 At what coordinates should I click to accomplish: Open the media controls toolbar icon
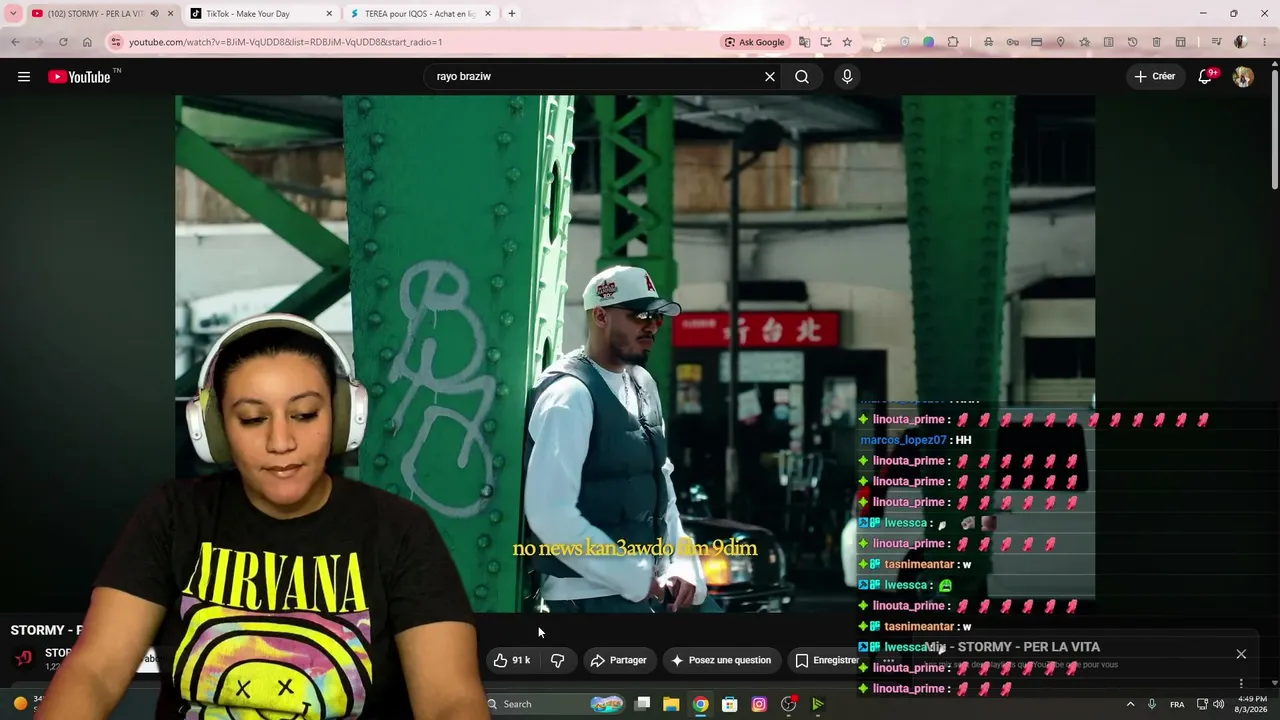(x=1216, y=42)
